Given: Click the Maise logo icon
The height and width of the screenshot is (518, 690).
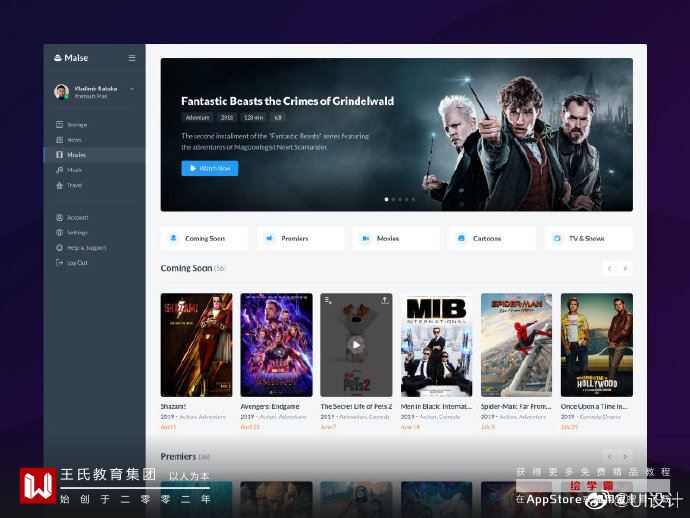Looking at the screenshot, I should pos(57,58).
